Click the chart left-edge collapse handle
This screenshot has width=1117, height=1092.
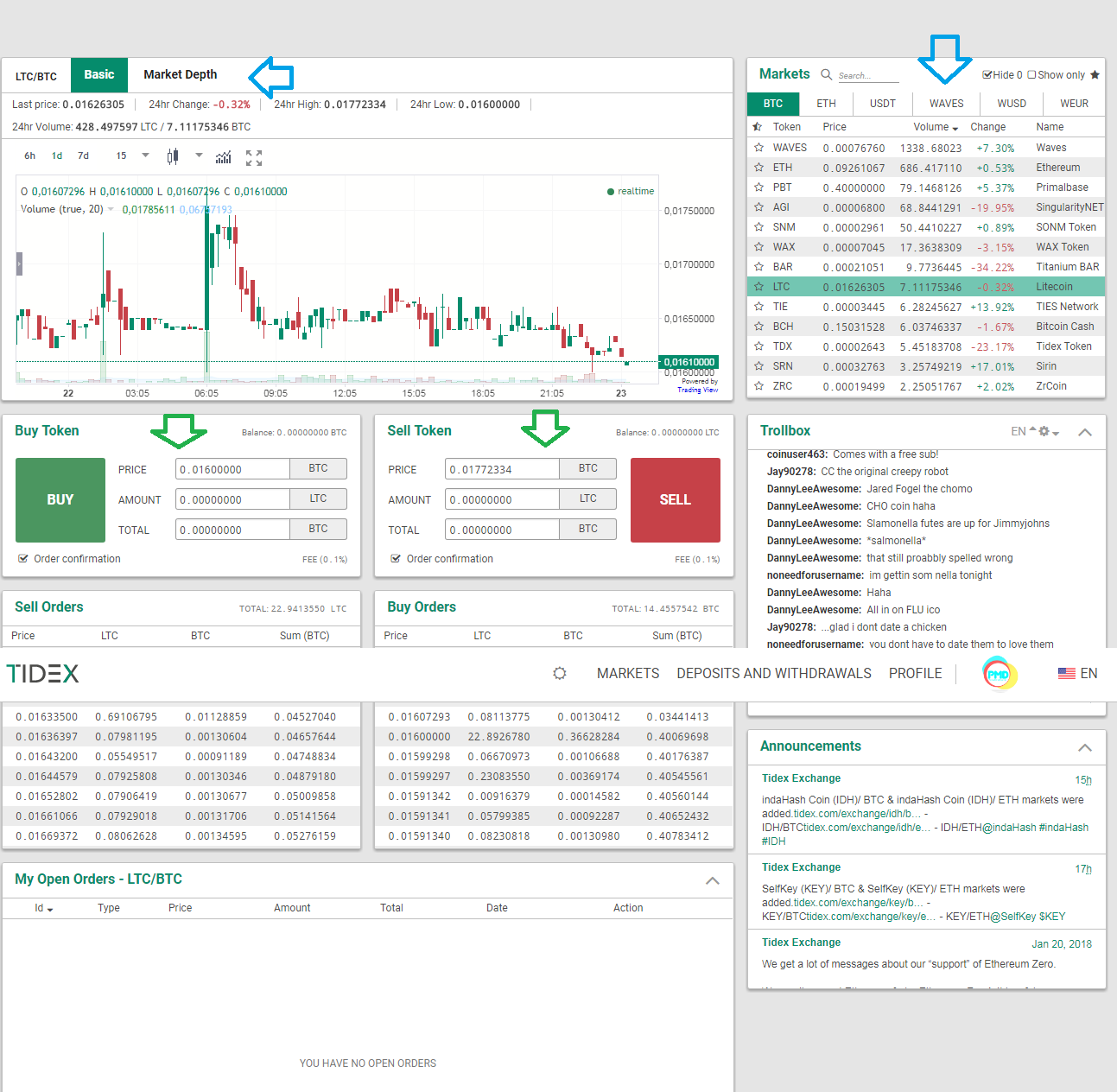click(x=19, y=263)
